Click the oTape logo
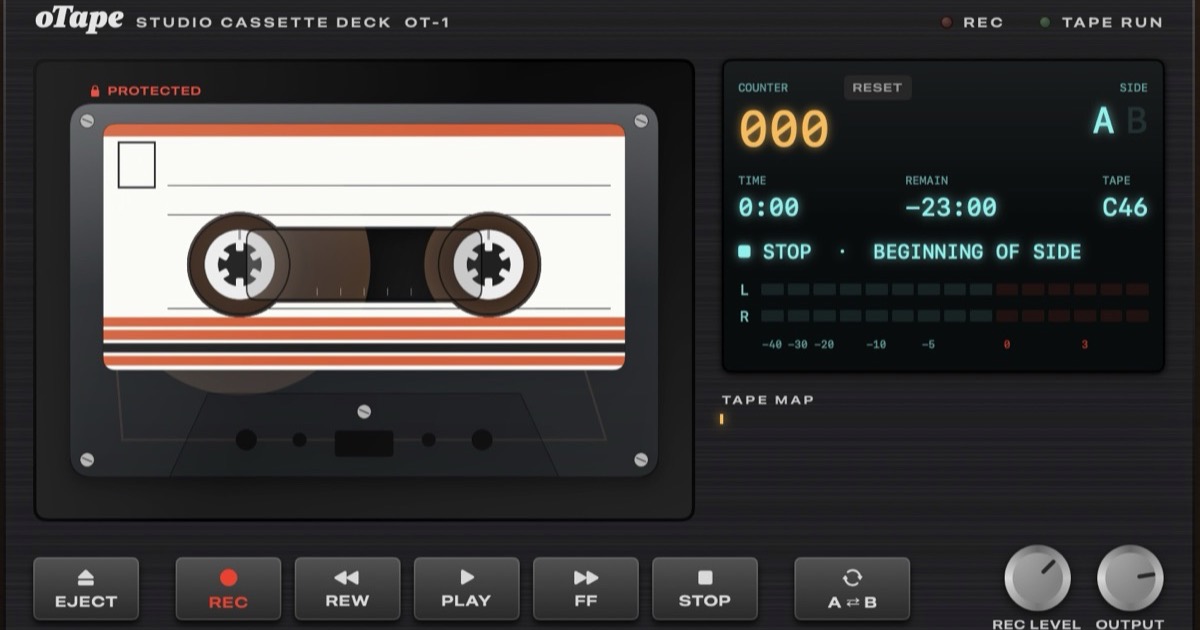The width and height of the screenshot is (1200, 630). pyautogui.click(x=79, y=19)
